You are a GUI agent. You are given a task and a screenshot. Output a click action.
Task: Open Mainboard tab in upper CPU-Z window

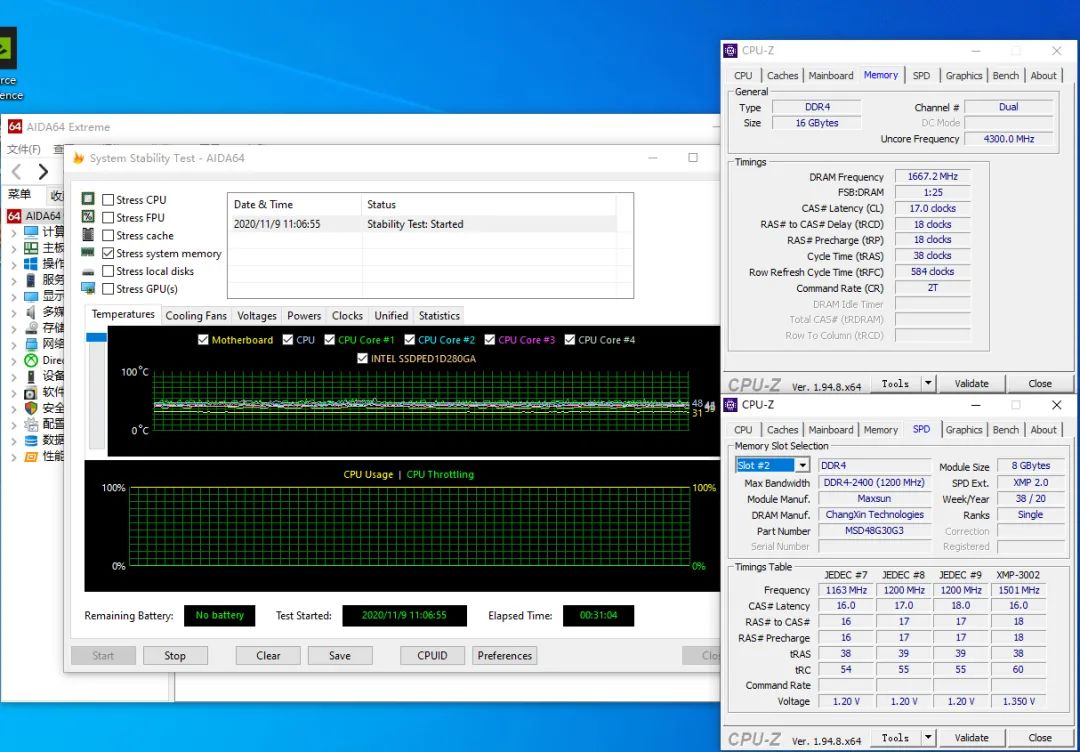831,76
